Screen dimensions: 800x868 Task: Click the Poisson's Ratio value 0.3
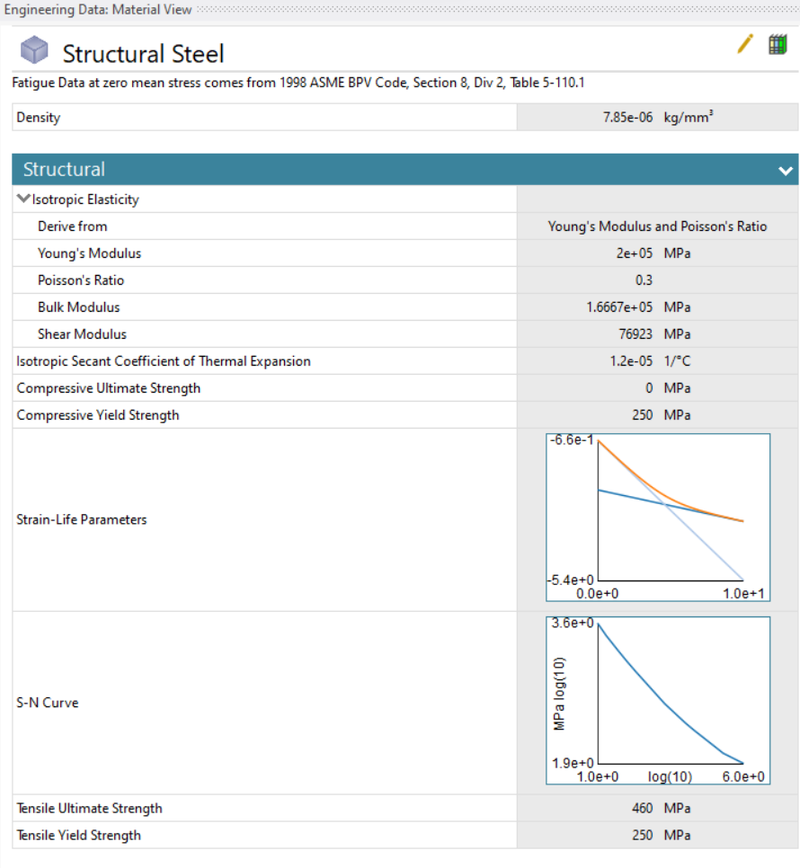point(644,280)
